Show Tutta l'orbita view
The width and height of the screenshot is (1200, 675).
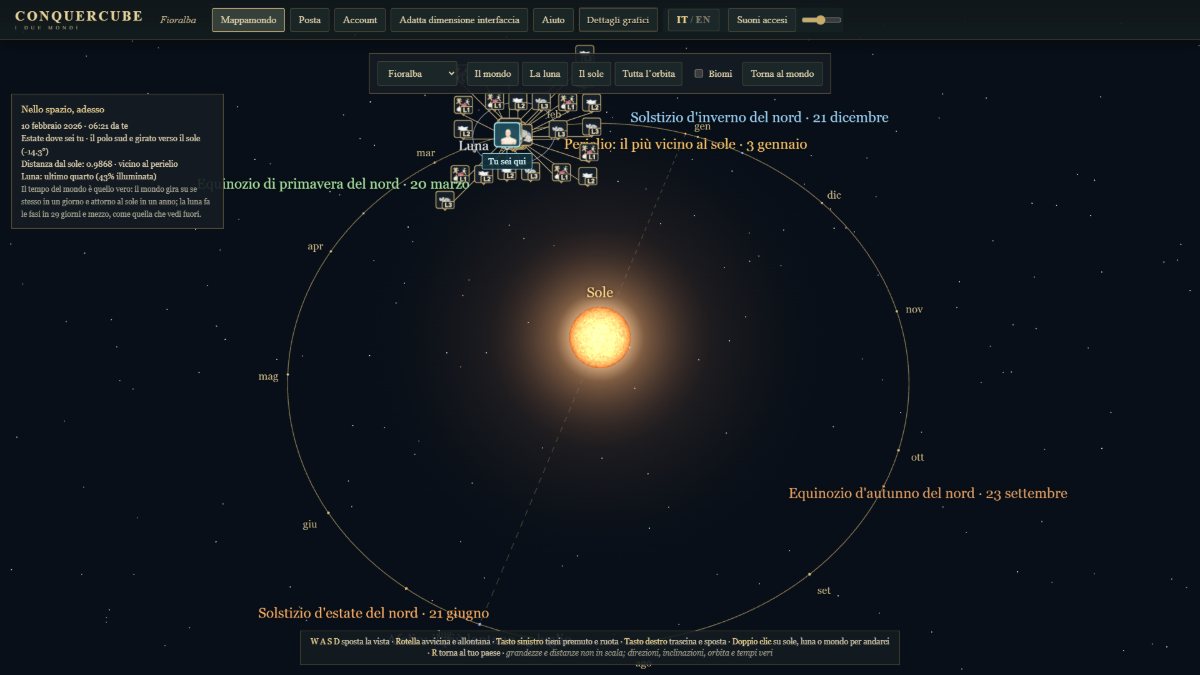[x=649, y=73]
